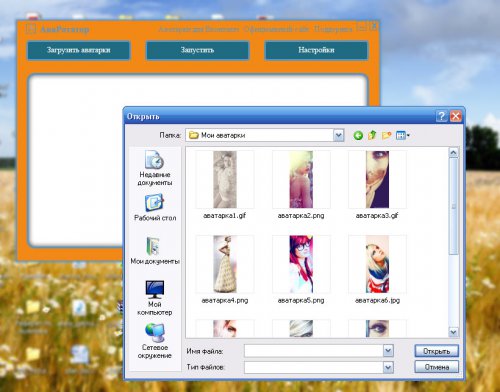Select the аватарка2.png thumbnail
The height and width of the screenshot is (392, 500).
coord(301,179)
